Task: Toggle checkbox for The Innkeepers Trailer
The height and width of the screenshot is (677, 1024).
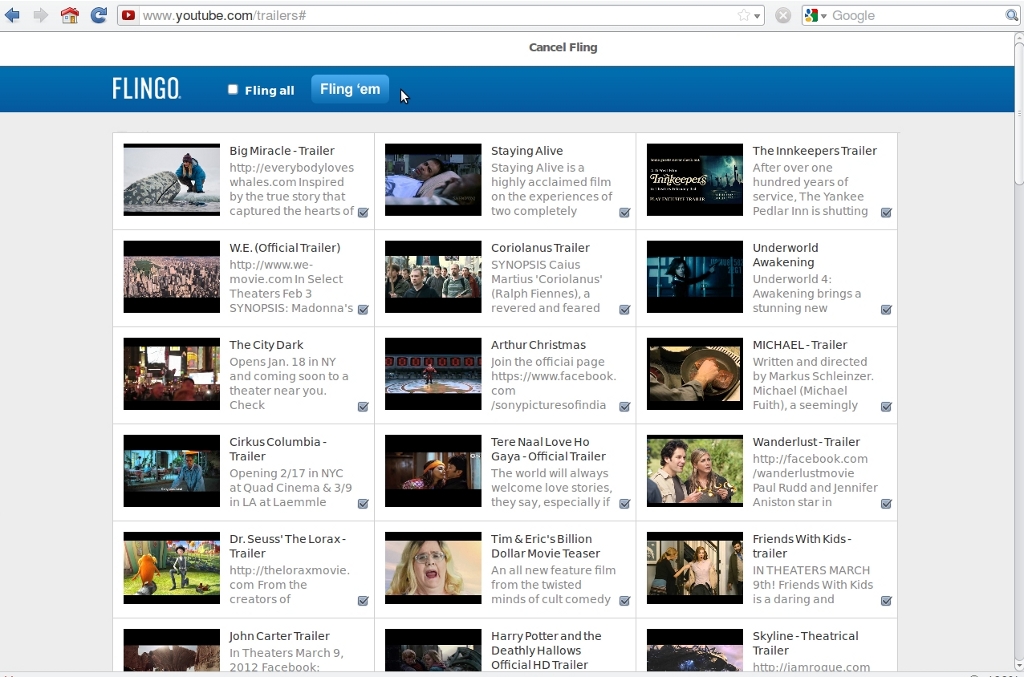Action: (886, 212)
